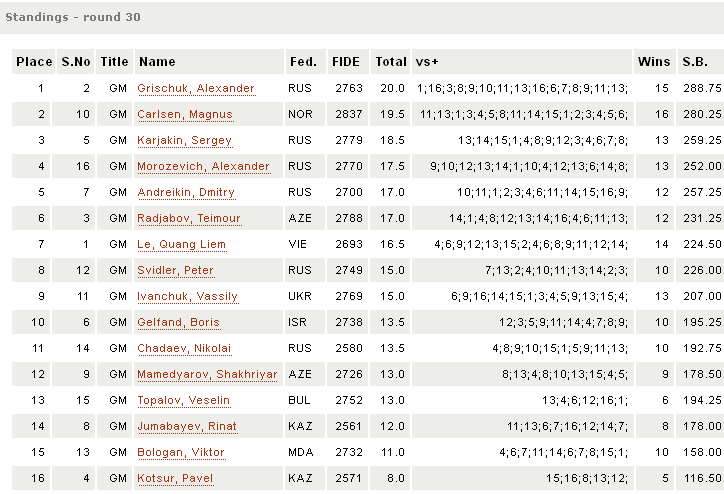Click the FIDE column header
724x494 pixels.
click(346, 62)
